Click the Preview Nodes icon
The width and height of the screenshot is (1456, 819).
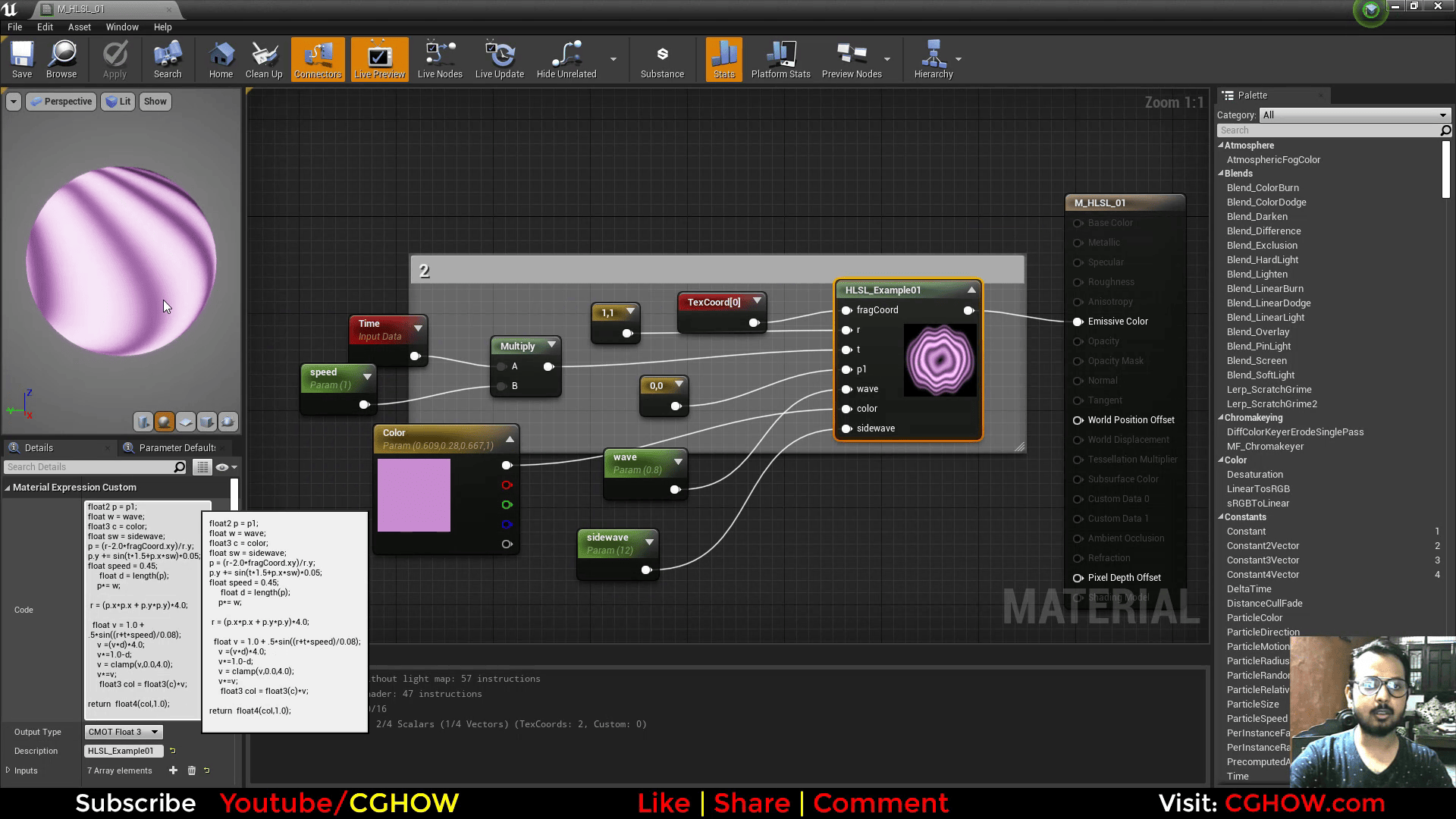pos(852,59)
